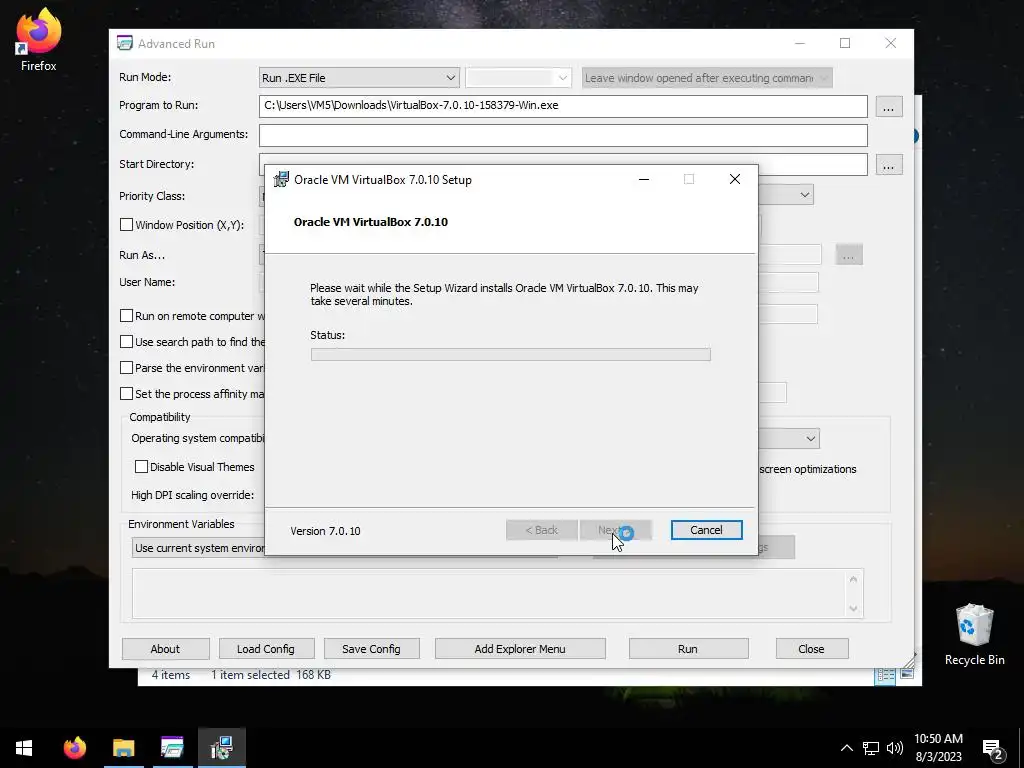Click "Version 7.0.10" text in Setup
Viewport: 1024px width, 768px height.
(325, 531)
